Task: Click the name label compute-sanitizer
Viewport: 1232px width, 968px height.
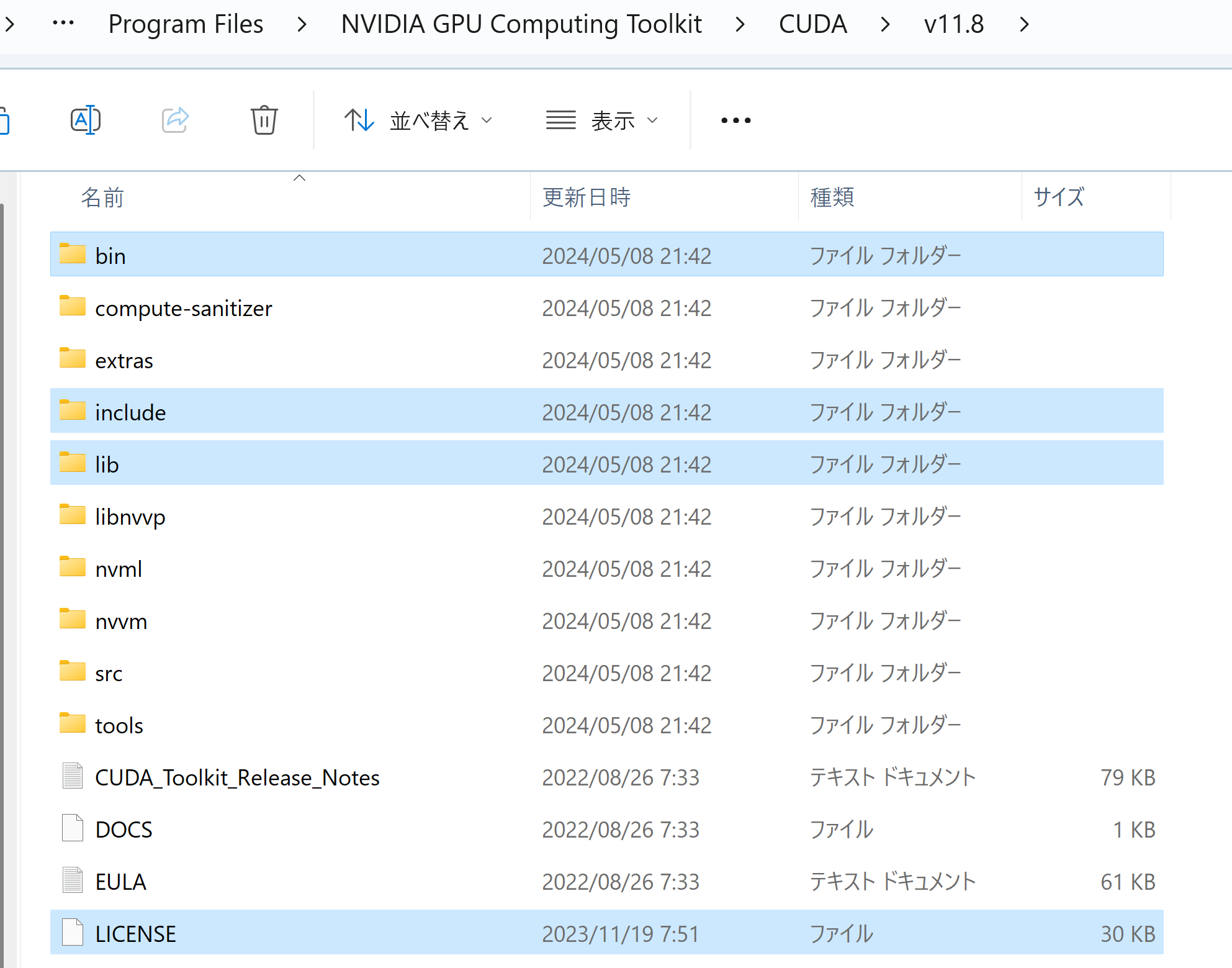Action: pos(184,308)
